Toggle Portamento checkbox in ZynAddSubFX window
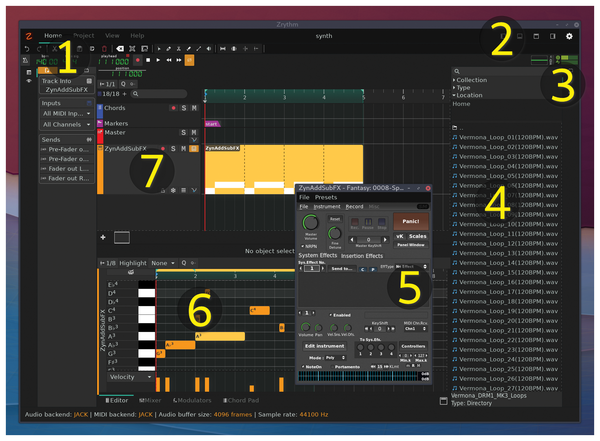The width and height of the screenshot is (600, 441). coord(345,367)
